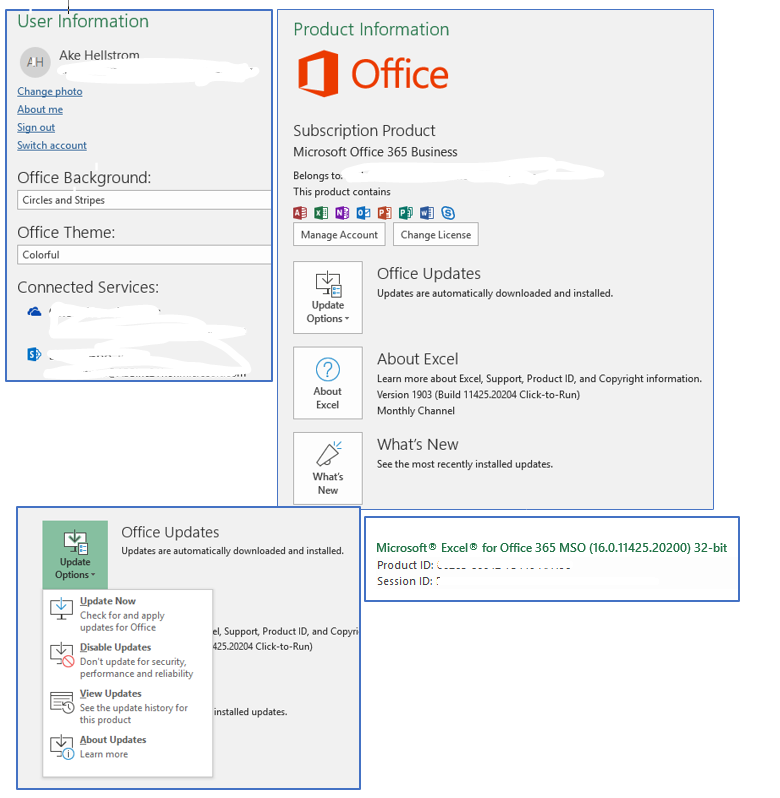
Task: Click the PowerPoint app icon
Action: pos(385,213)
